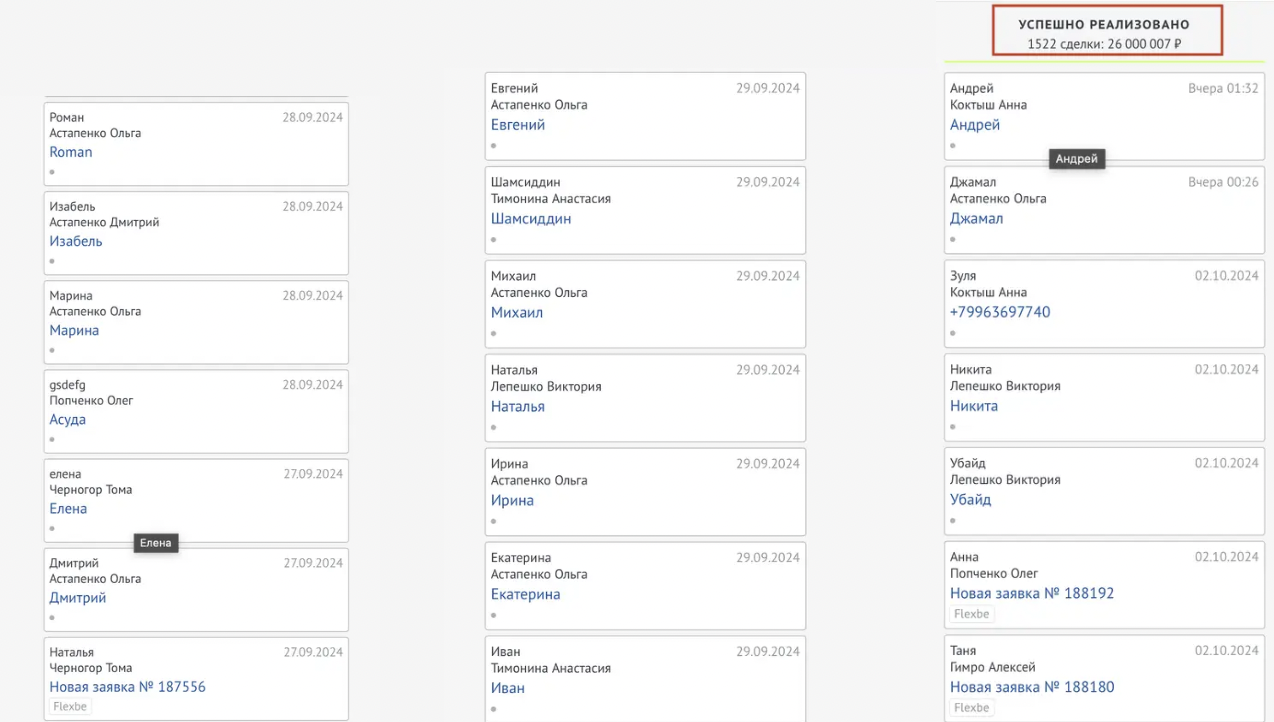Viewport: 1274px width, 722px height.
Task: Click the status dot on Roman's card
Action: point(53,172)
